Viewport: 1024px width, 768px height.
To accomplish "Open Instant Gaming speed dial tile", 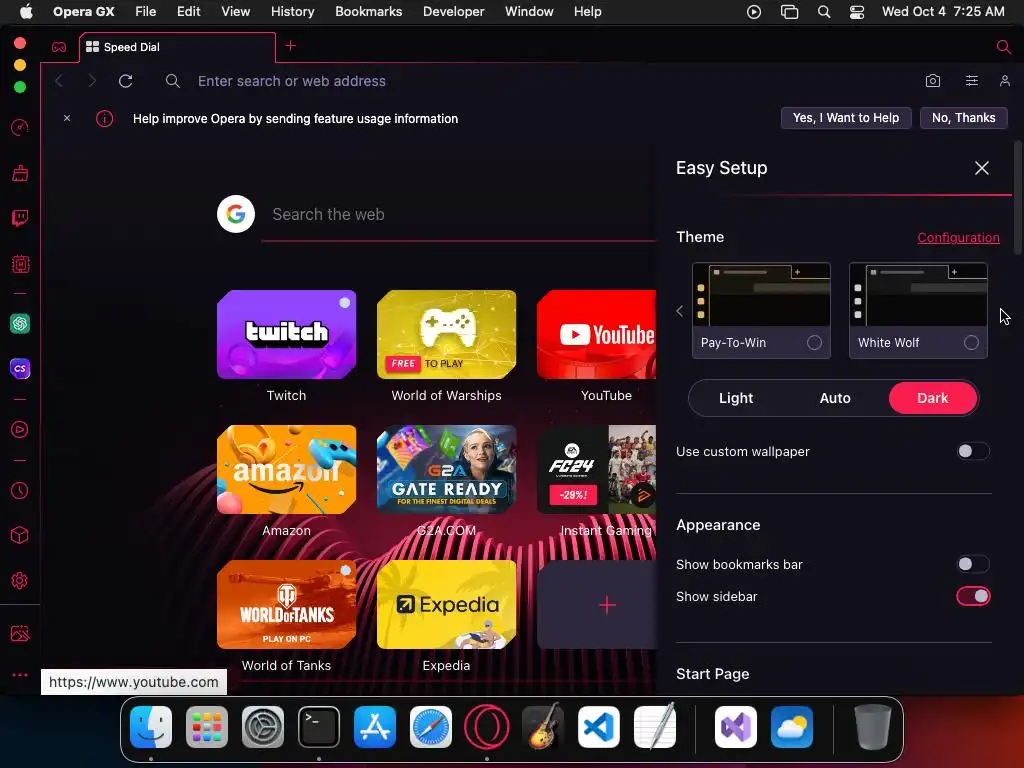I will pos(596,470).
